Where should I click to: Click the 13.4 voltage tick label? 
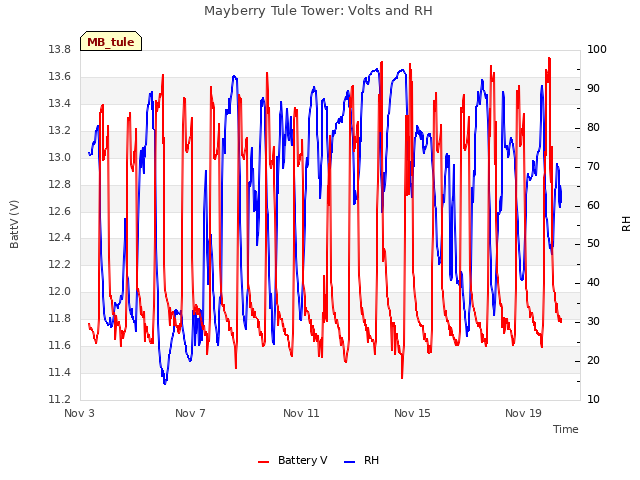pos(60,104)
